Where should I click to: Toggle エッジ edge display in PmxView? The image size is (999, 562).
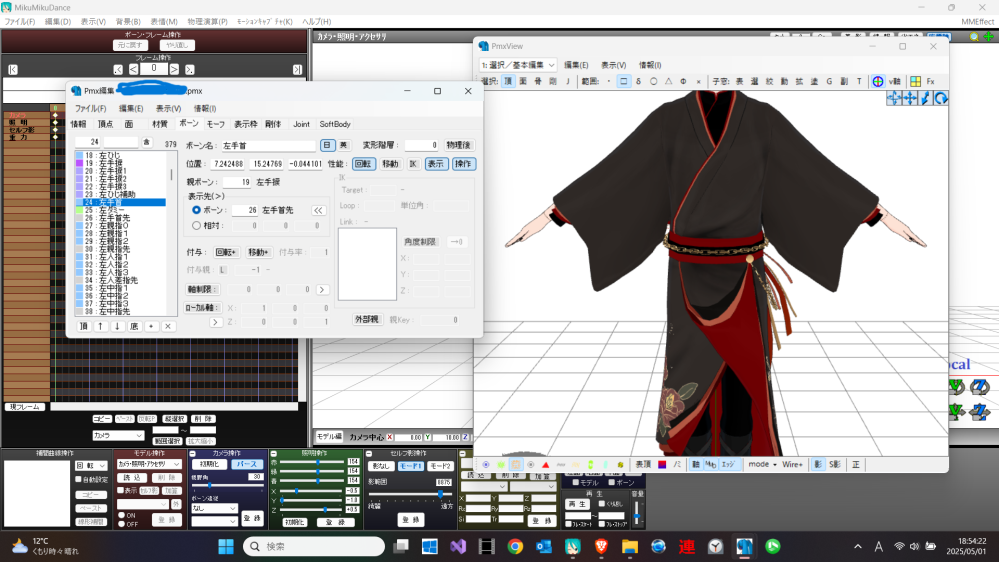(728, 465)
